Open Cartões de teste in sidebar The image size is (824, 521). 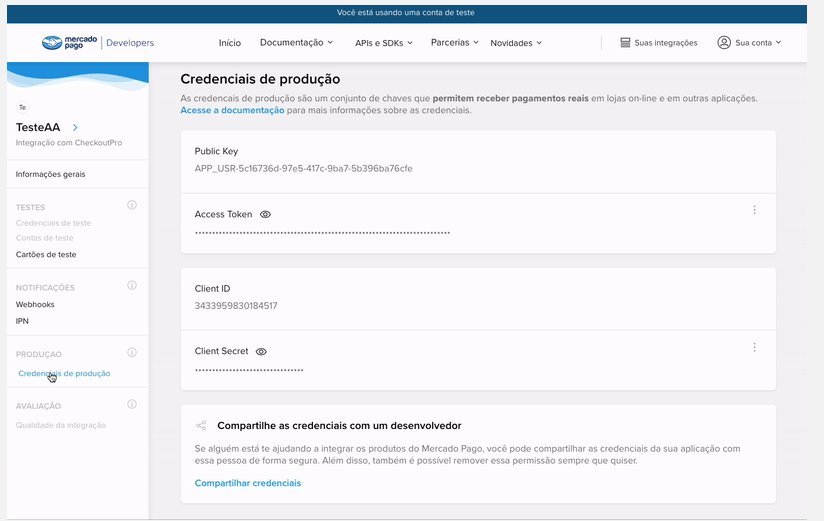[x=46, y=254]
